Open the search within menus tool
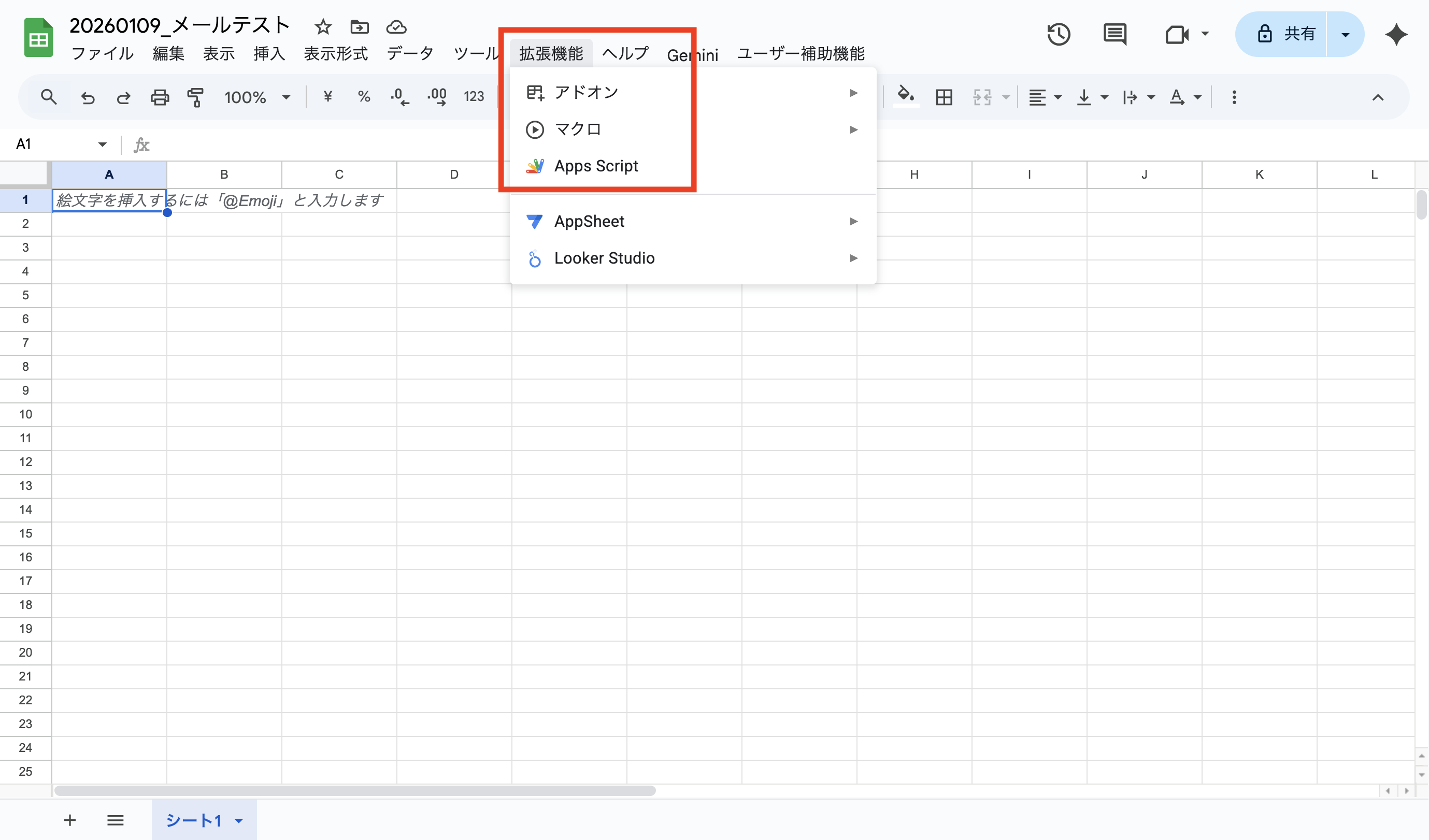The image size is (1429, 840). point(49,97)
